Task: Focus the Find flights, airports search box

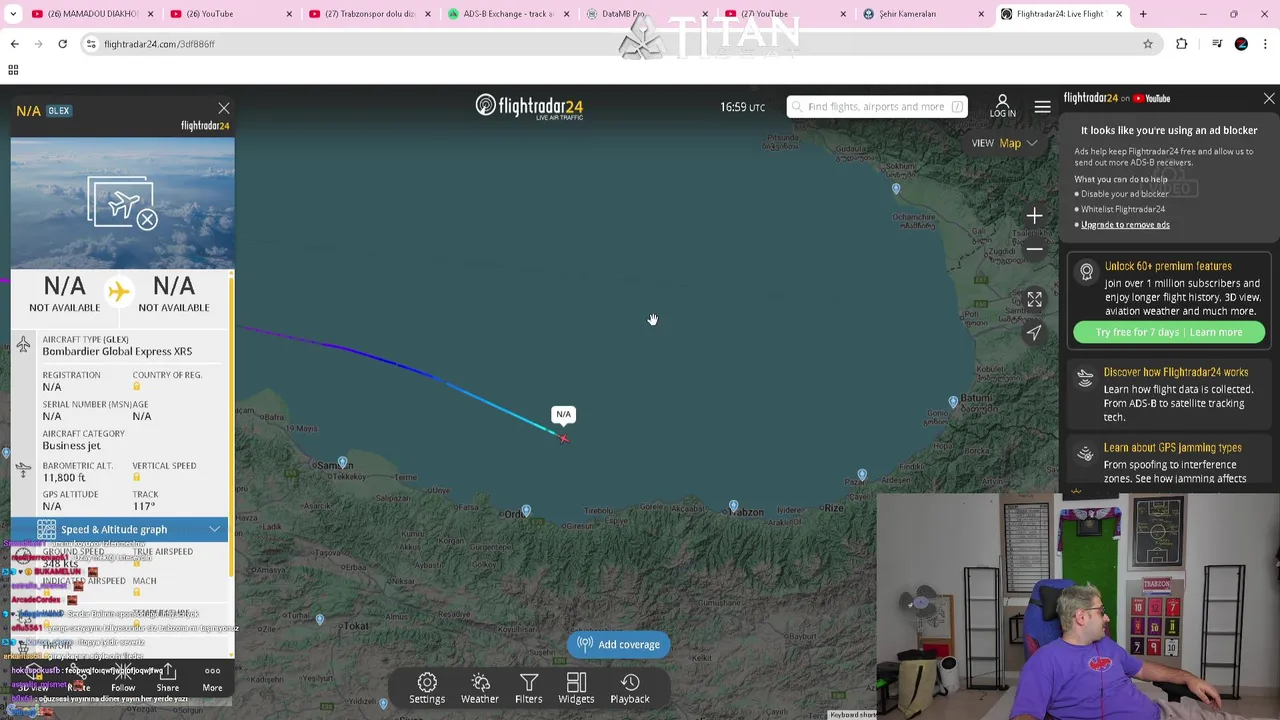Action: pyautogui.click(x=876, y=107)
